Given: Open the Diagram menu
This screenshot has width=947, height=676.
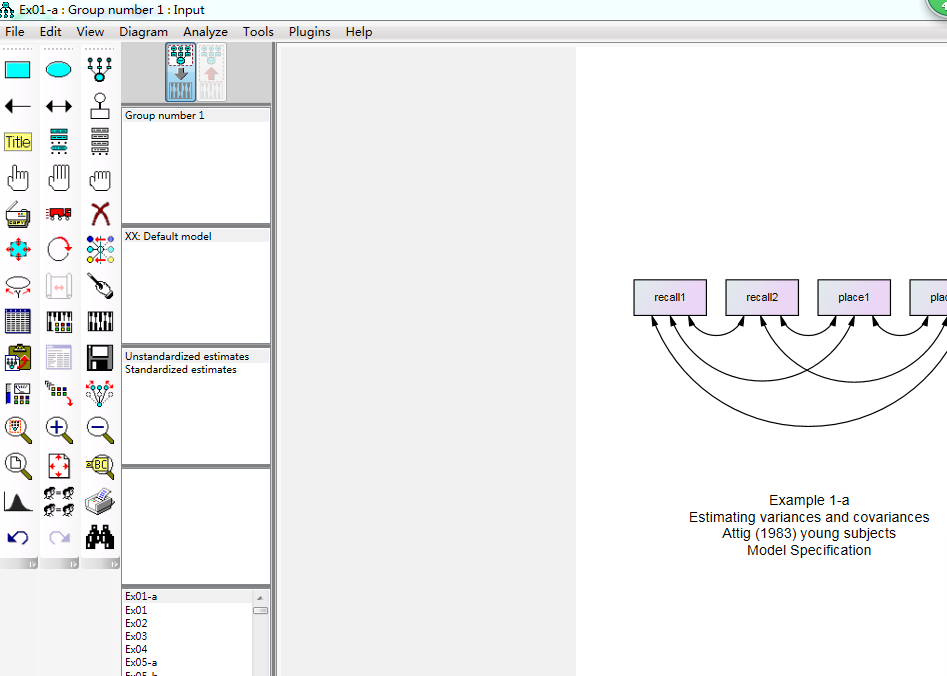Looking at the screenshot, I should tap(143, 32).
